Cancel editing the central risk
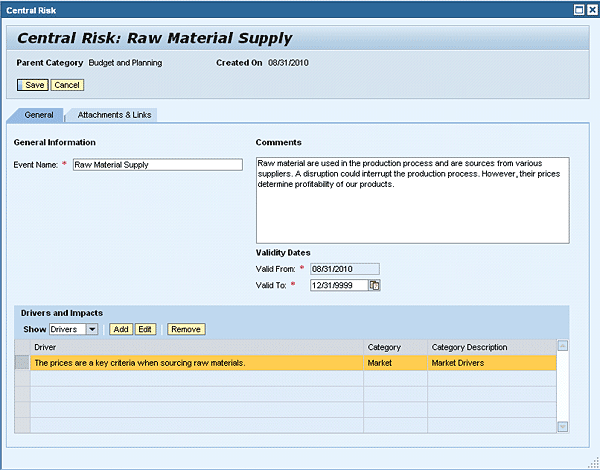The width and height of the screenshot is (600, 470). (66, 85)
